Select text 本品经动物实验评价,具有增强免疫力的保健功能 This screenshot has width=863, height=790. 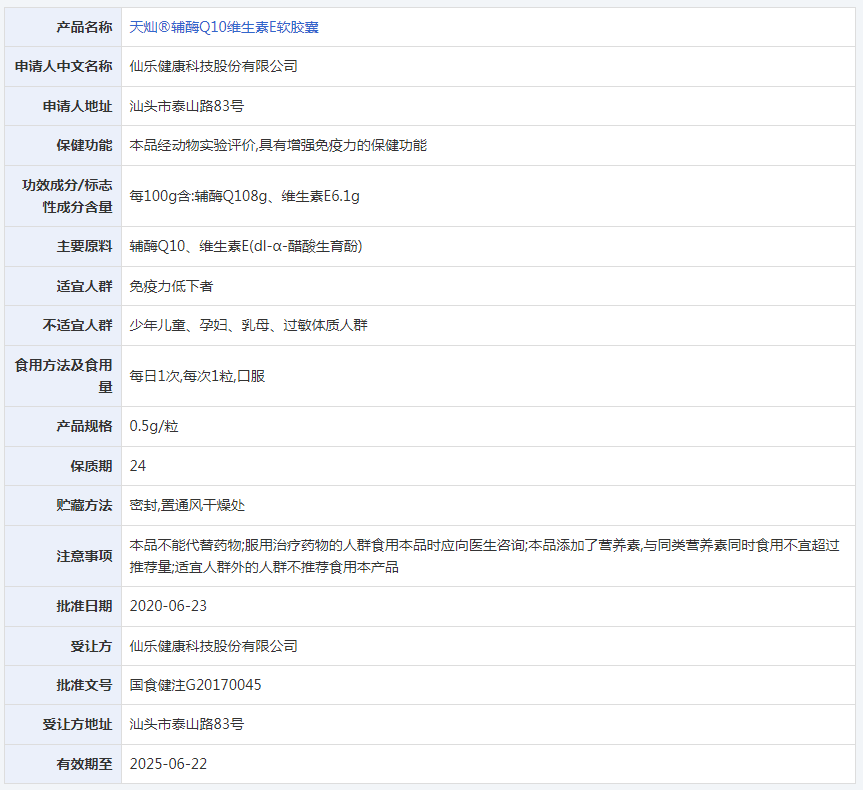click(x=278, y=145)
